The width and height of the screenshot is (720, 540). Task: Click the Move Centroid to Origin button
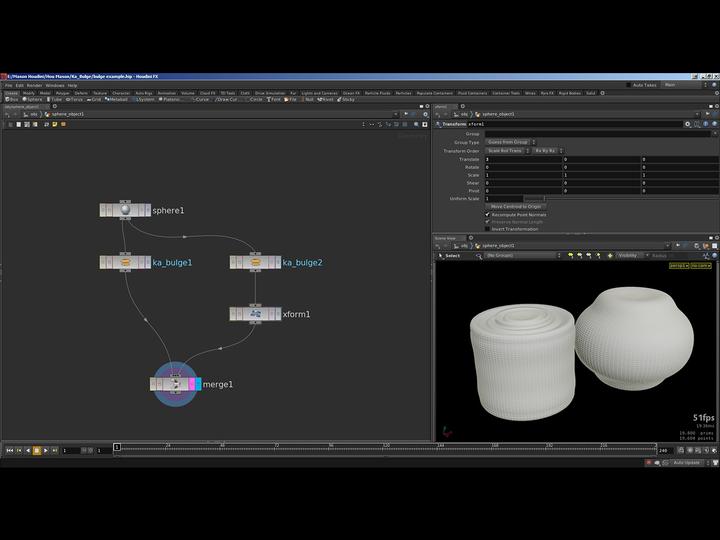(516, 206)
